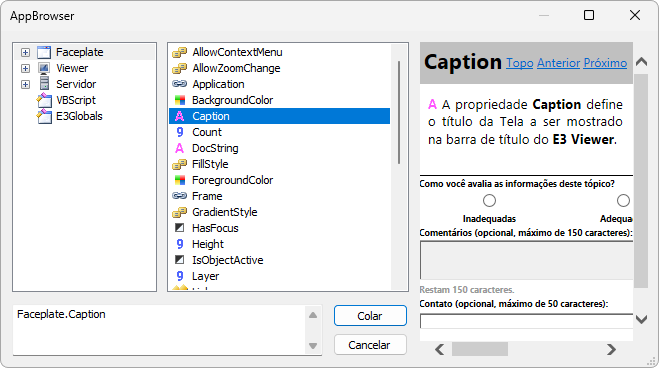Viewport: 659px width, 368px height.
Task: Click the IsObjectActive boolean icon
Action: [x=179, y=260]
